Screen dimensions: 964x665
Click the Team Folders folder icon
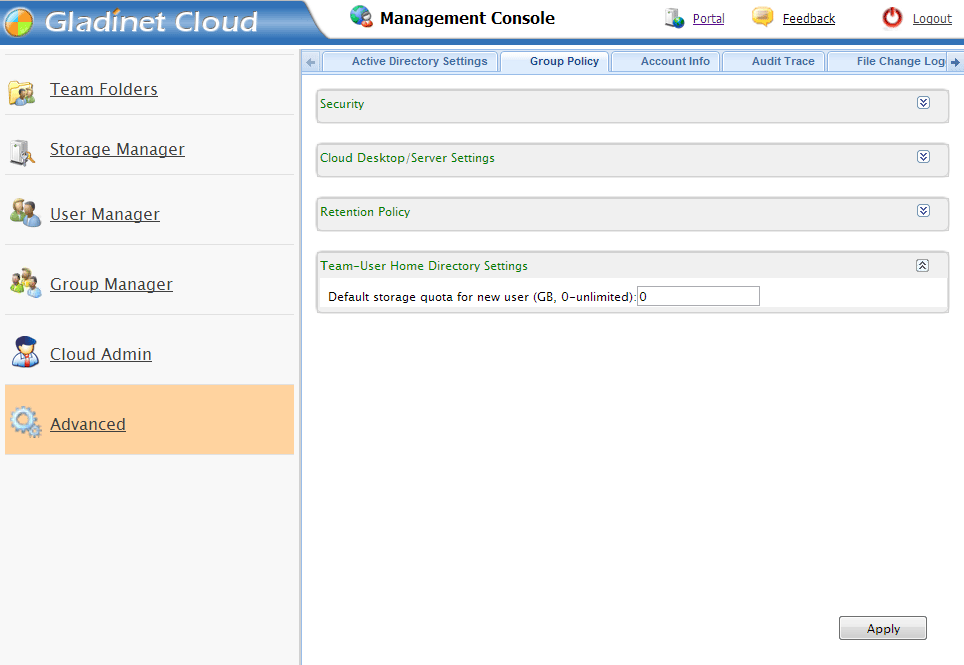tap(22, 93)
